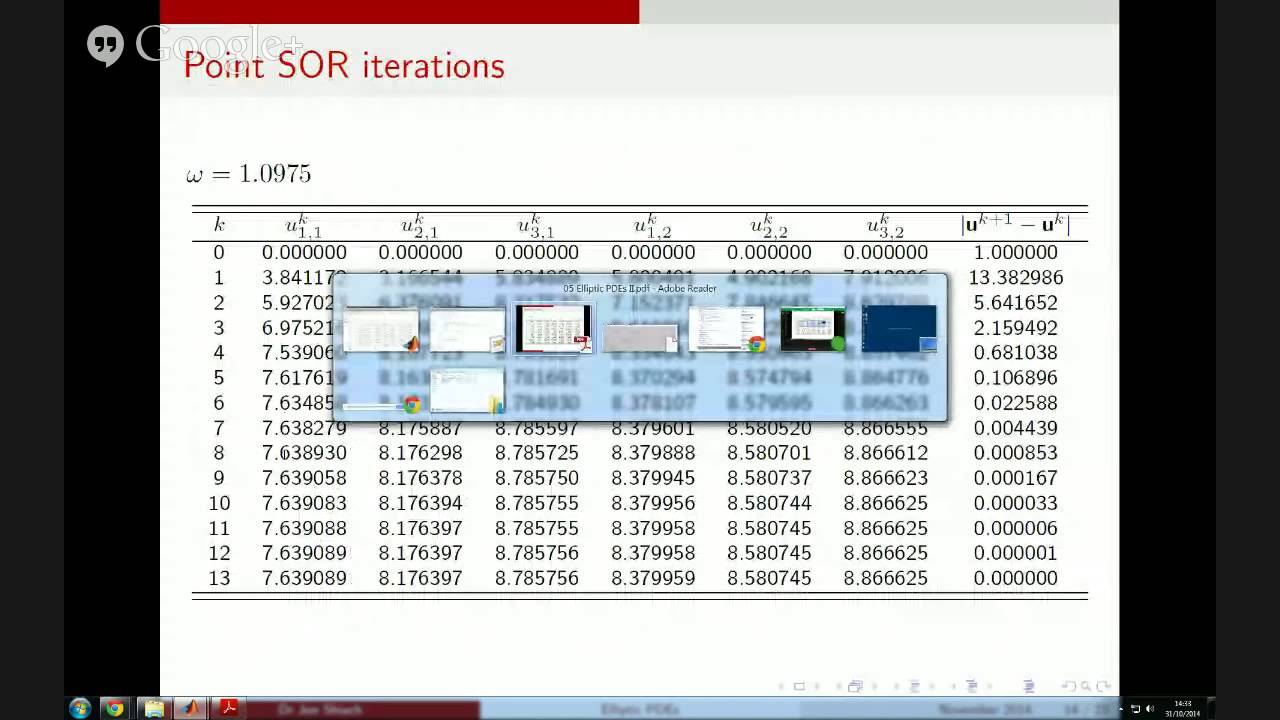1280x720 pixels.
Task: Click the value 8.176298
Action: pyautogui.click(x=420, y=453)
